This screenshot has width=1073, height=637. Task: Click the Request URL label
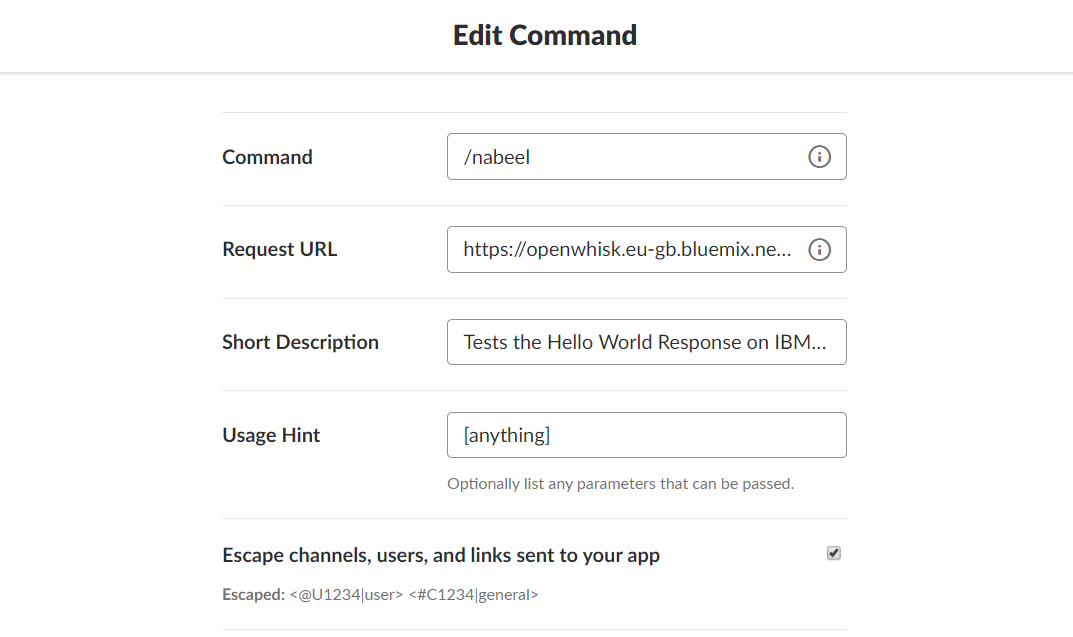[279, 250]
